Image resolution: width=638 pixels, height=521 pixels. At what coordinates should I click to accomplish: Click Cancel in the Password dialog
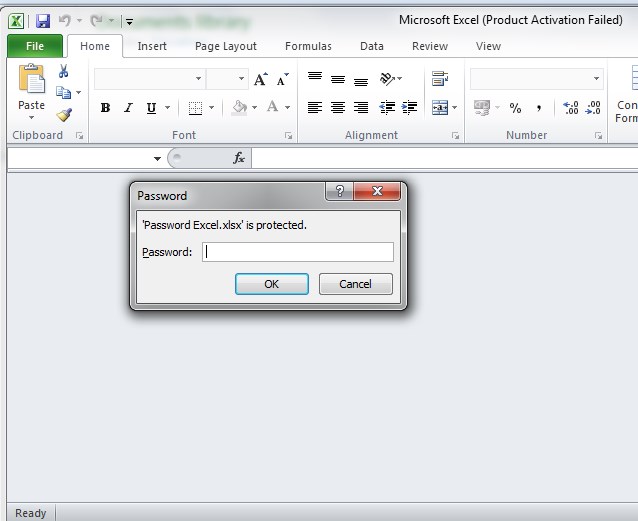click(356, 284)
